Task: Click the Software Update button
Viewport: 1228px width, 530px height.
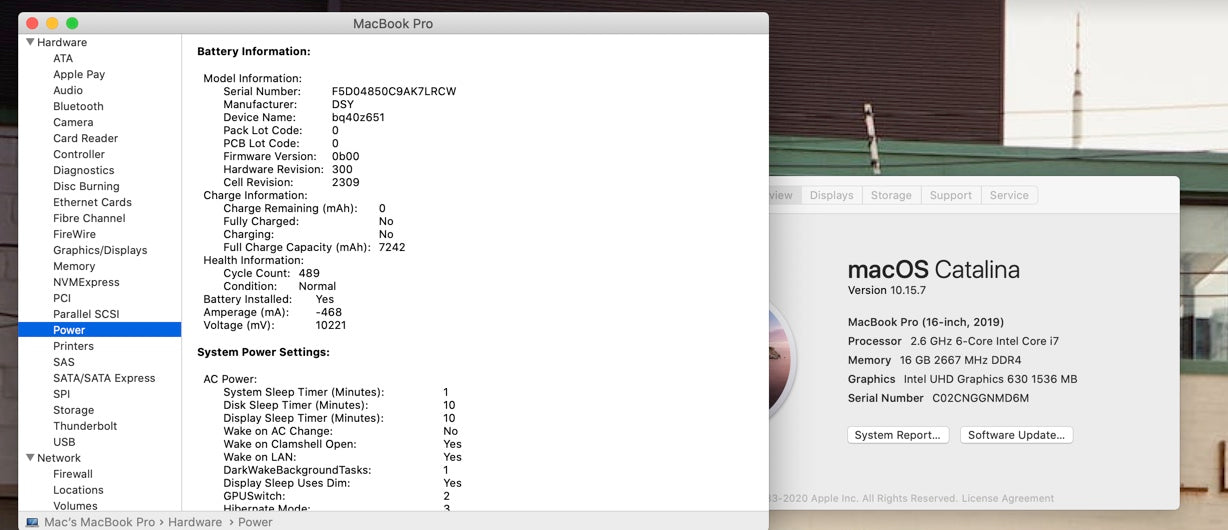Action: [1016, 435]
